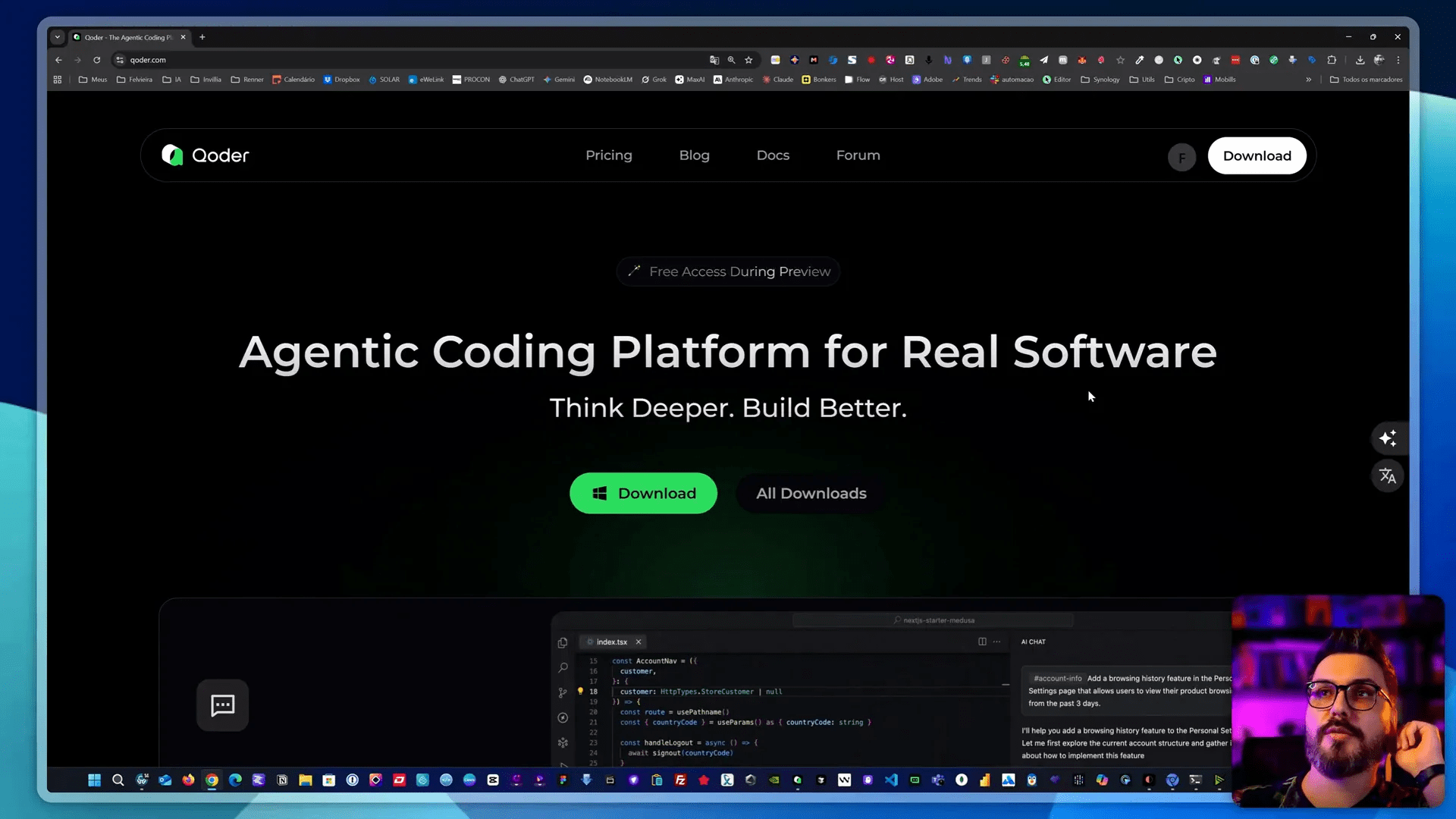
Task: Open the apps grid icon in bookmarks bar
Action: pyautogui.click(x=58, y=80)
